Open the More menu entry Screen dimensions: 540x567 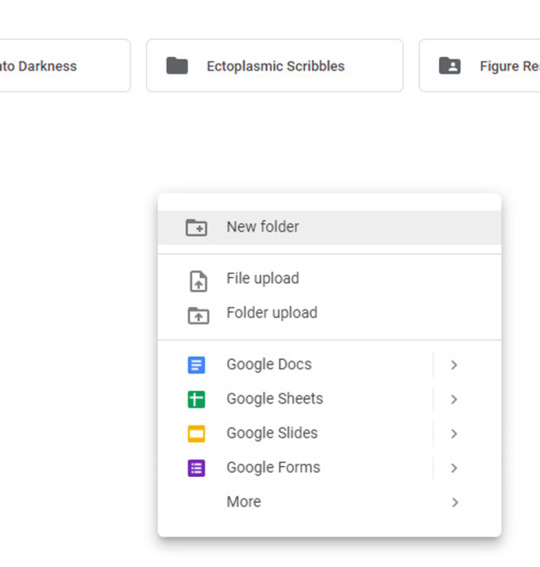pyautogui.click(x=329, y=502)
